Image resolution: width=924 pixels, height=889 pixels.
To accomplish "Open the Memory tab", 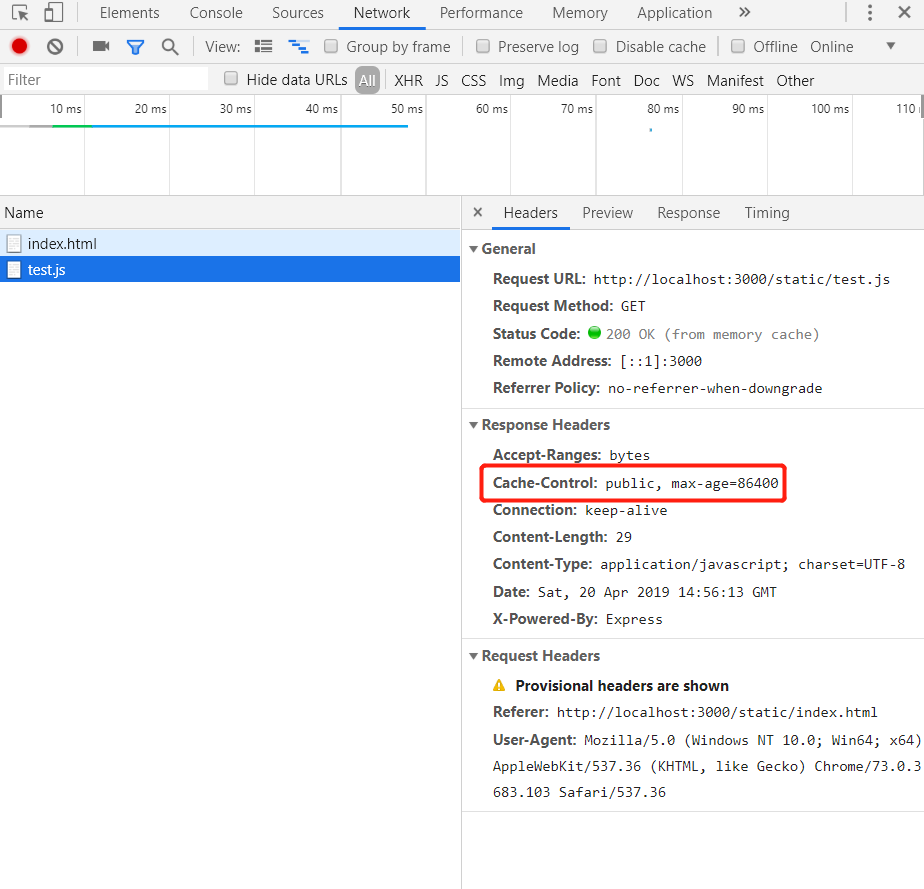I will coord(580,13).
